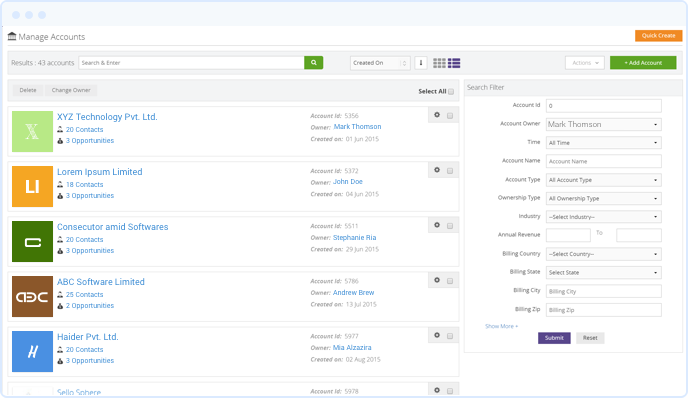Open 25 Contacts link for ABC Software
688x398 pixels.
[85, 294]
